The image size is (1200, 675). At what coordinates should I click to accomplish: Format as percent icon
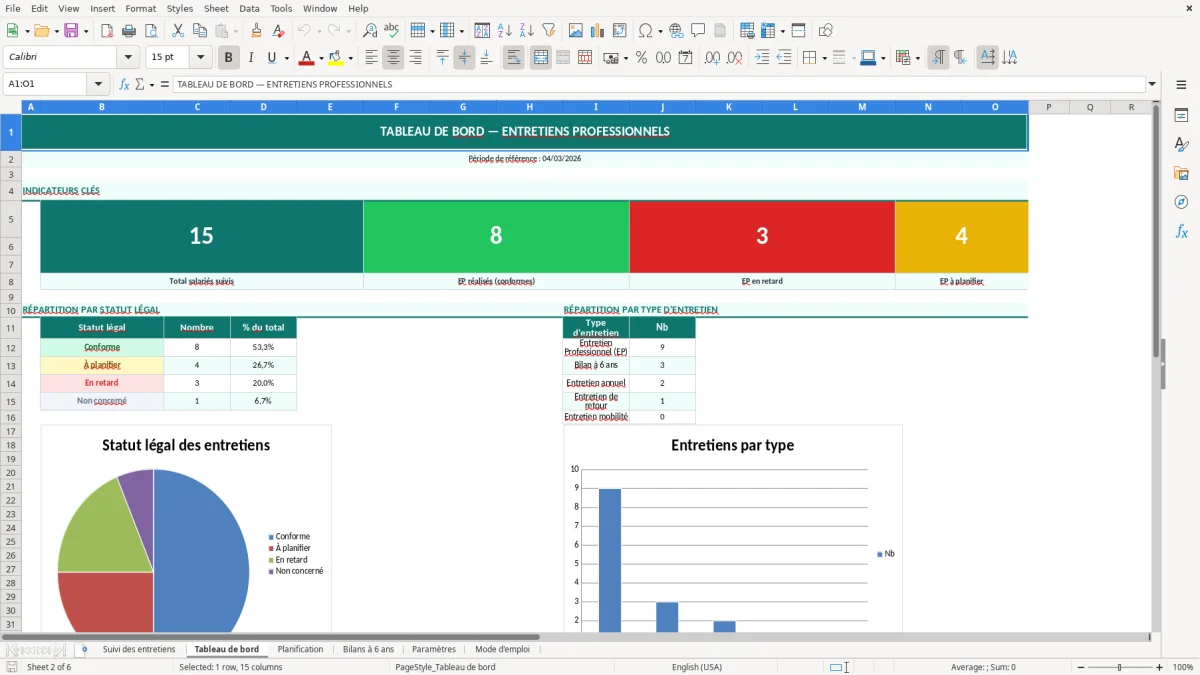pyautogui.click(x=641, y=58)
